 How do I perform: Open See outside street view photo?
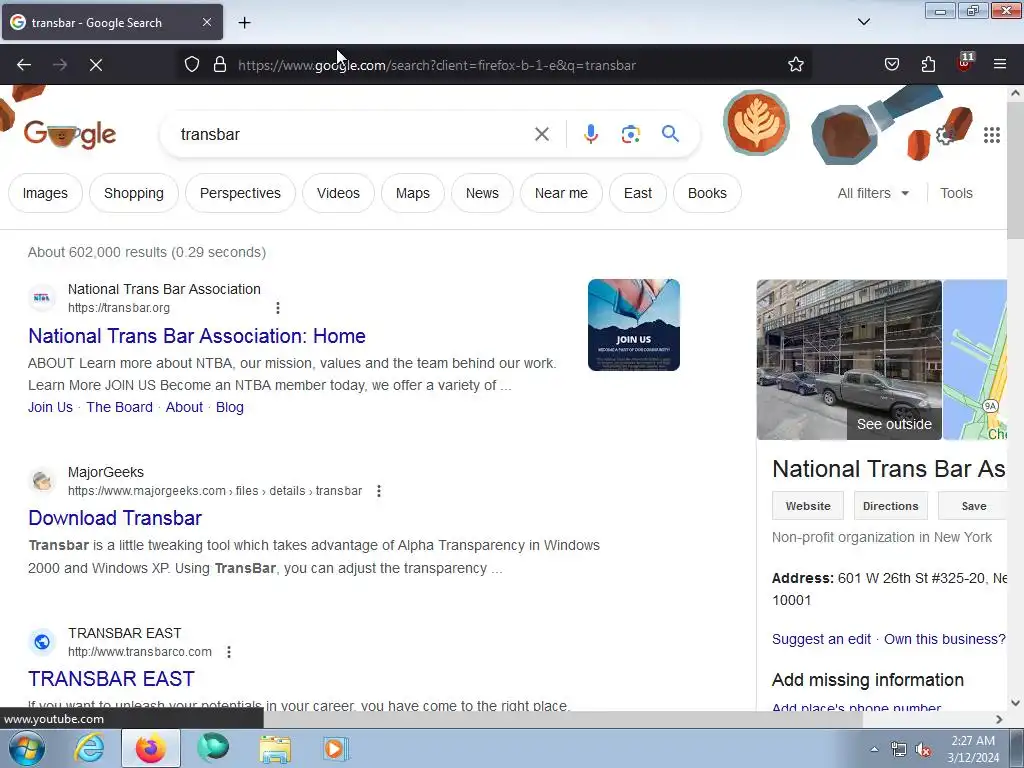point(849,360)
